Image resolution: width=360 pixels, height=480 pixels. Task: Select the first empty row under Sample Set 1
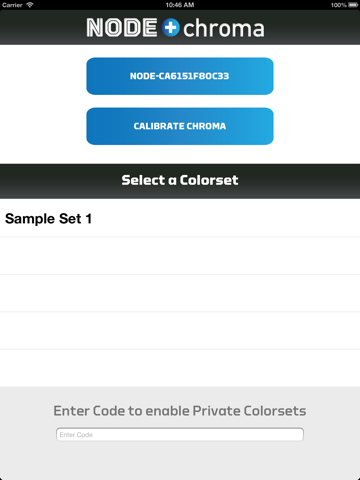(180, 256)
